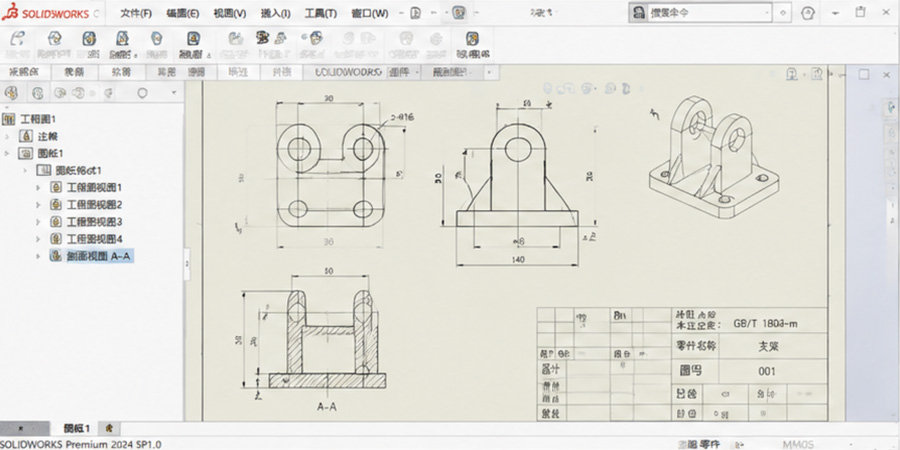The width and height of the screenshot is (900, 450).
Task: Click the 140 dimension on front view
Action: [517, 260]
